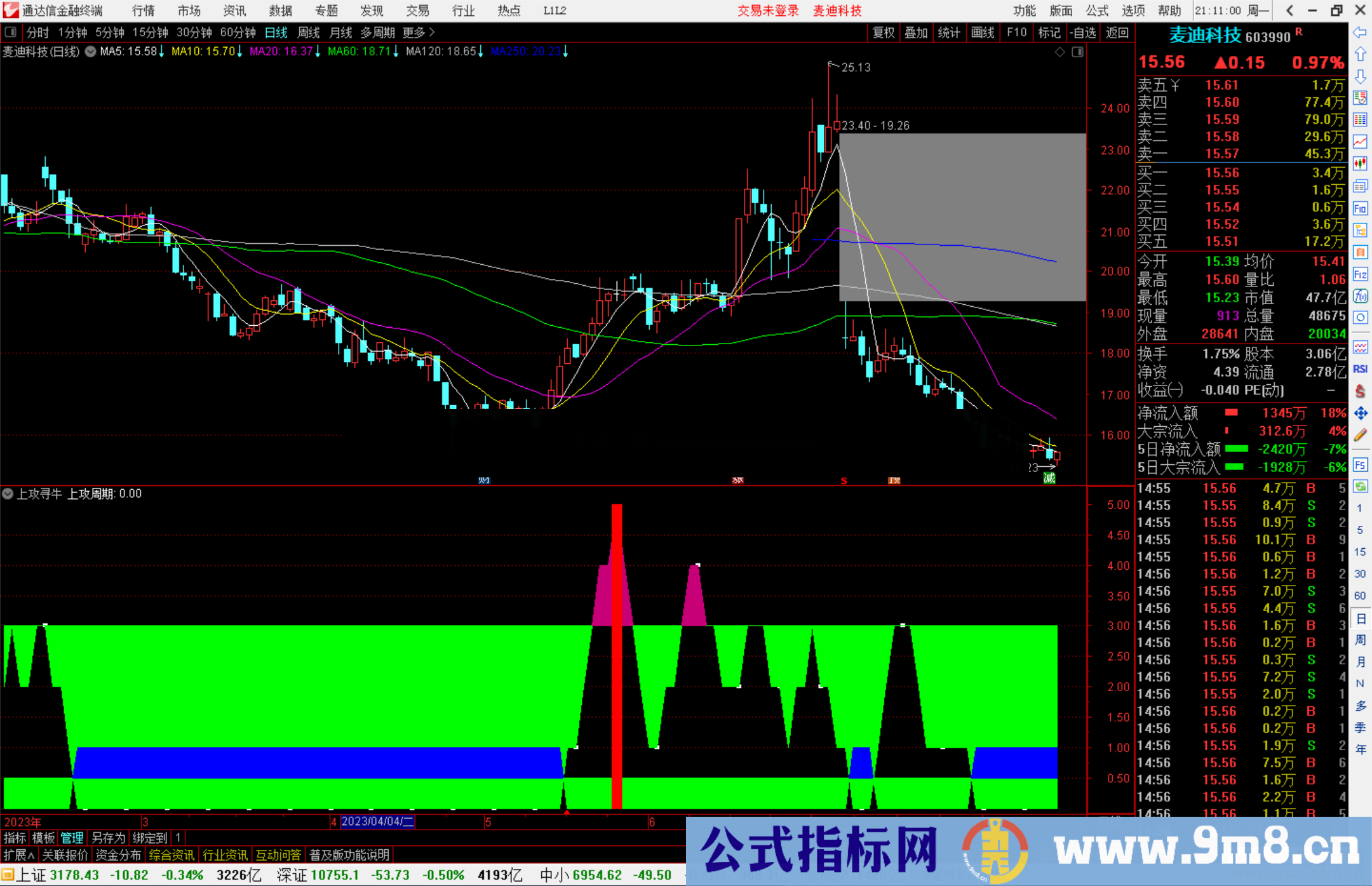Collapse the MA averages display with circle toggle

(90, 52)
